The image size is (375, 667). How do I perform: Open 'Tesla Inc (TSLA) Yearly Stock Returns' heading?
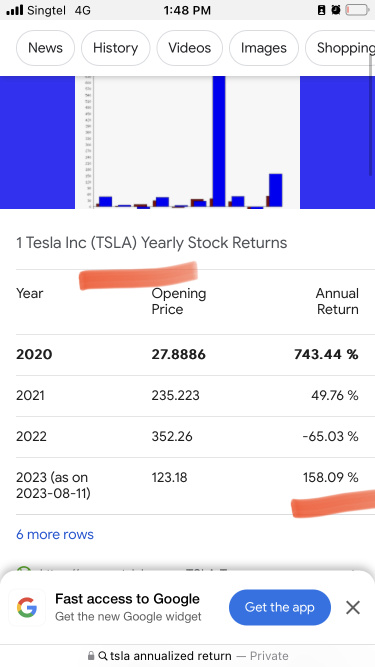click(x=151, y=243)
